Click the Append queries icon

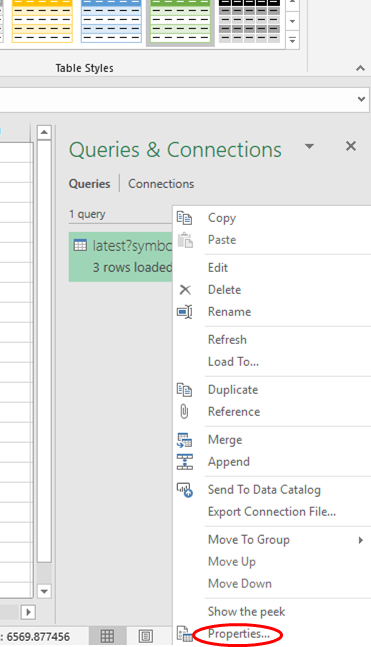[184, 462]
